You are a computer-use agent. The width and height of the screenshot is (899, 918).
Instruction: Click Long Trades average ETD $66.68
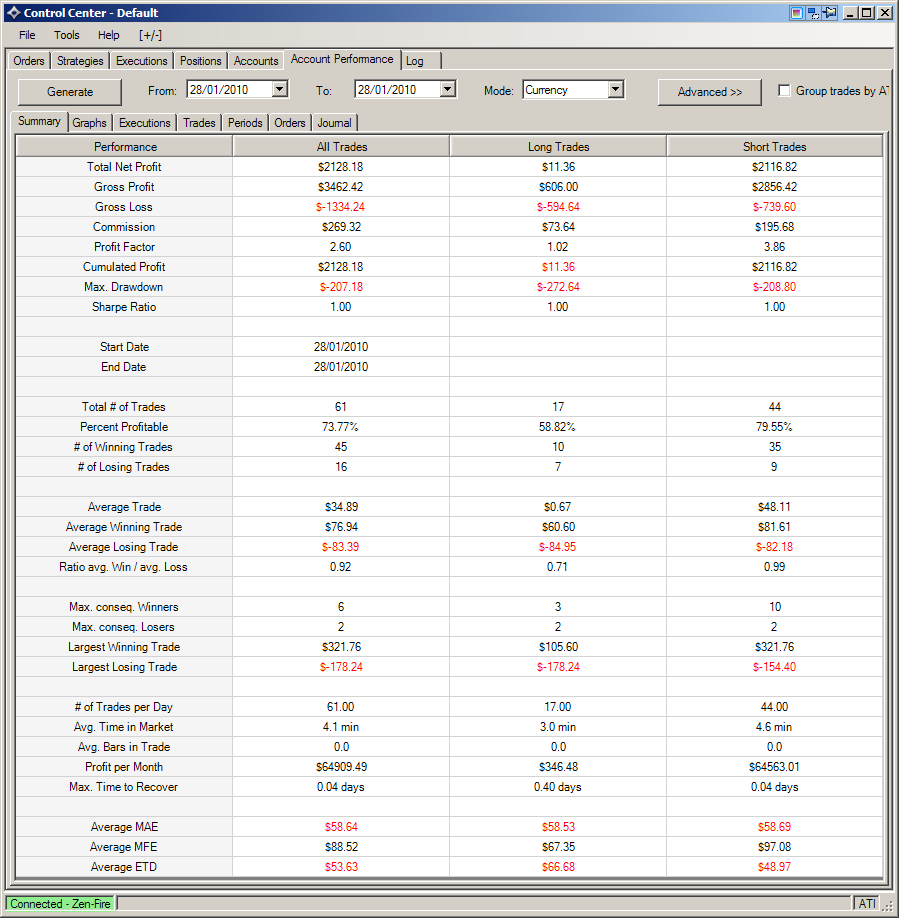(558, 866)
